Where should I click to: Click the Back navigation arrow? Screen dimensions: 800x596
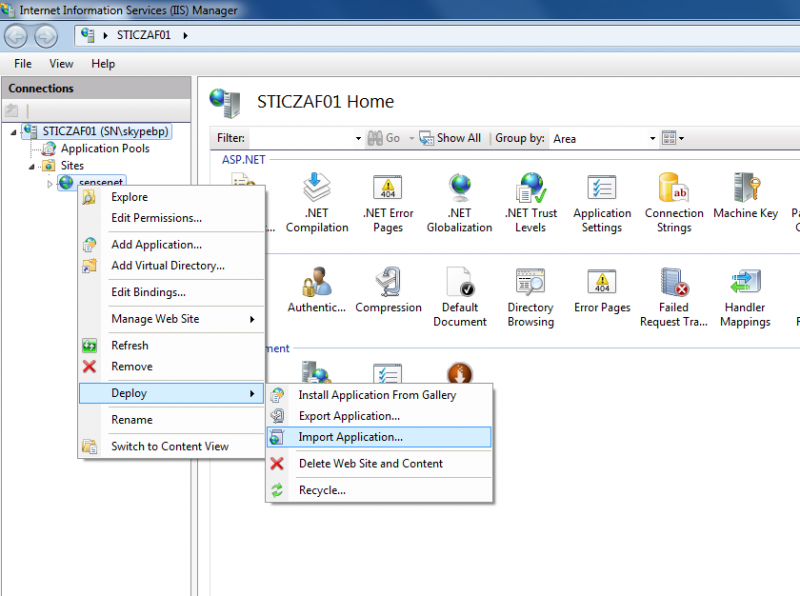16,36
